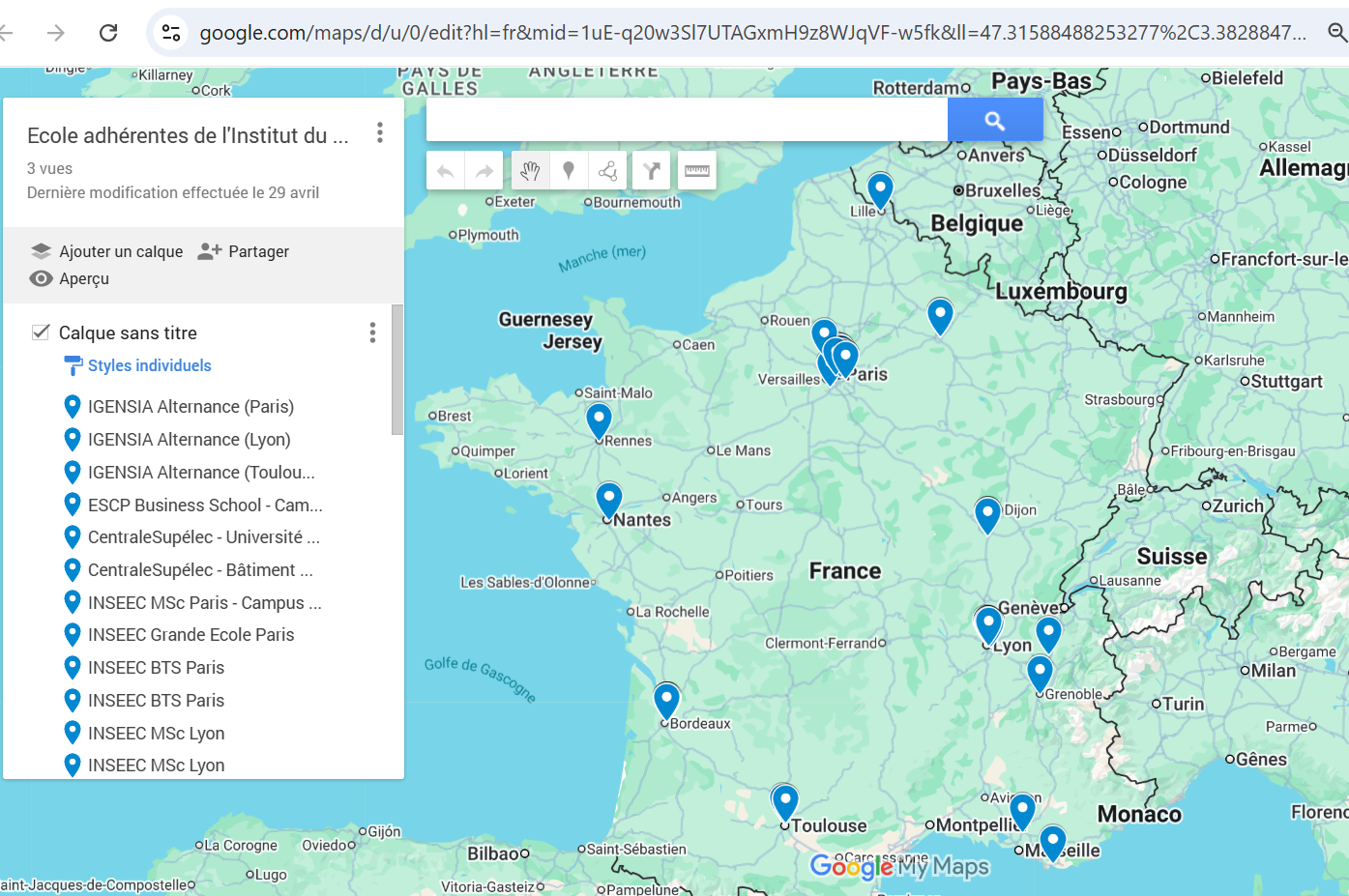Click Aperçu to preview the map
The image size is (1349, 896).
[84, 278]
